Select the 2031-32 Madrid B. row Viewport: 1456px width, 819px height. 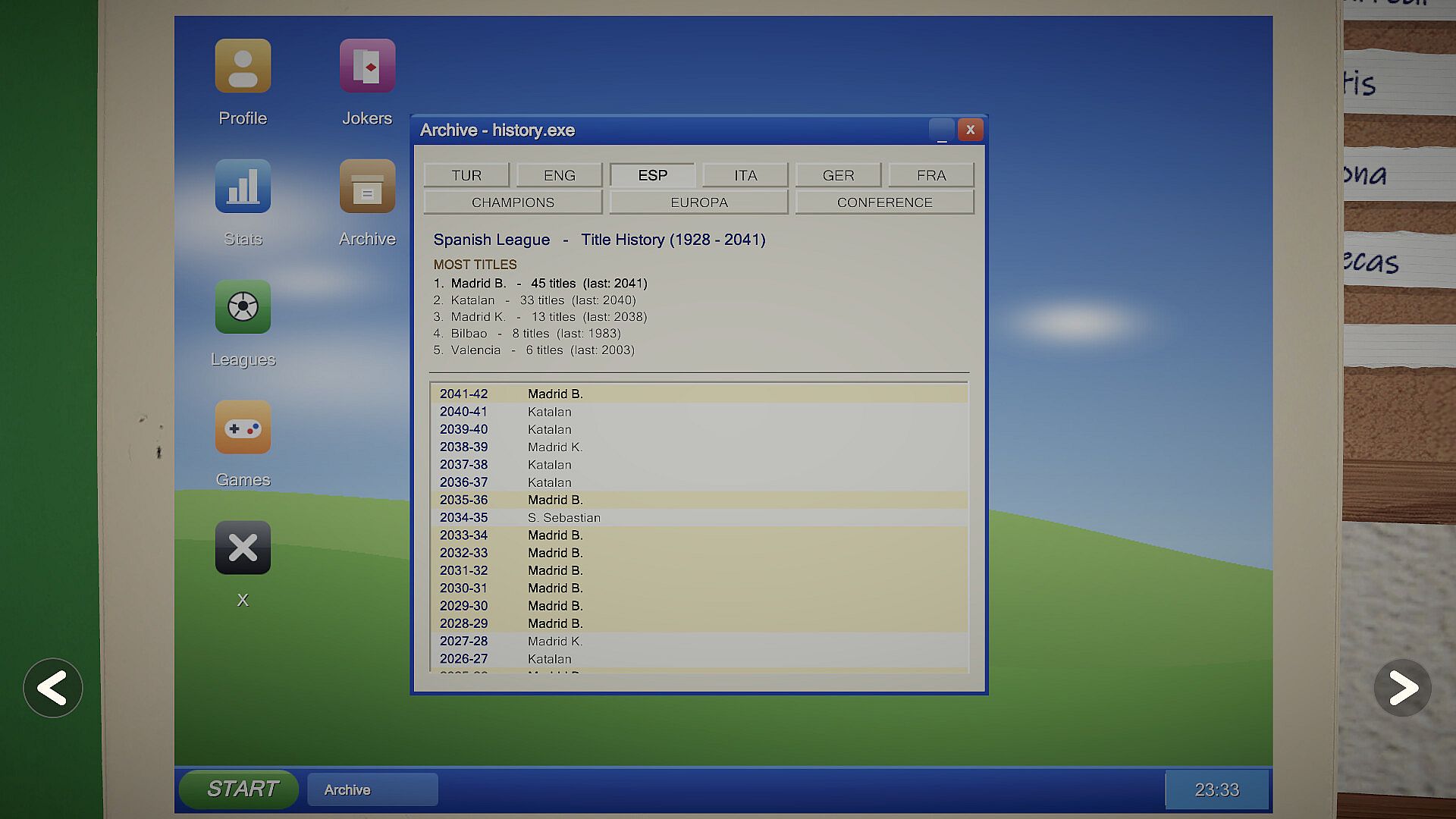[699, 570]
